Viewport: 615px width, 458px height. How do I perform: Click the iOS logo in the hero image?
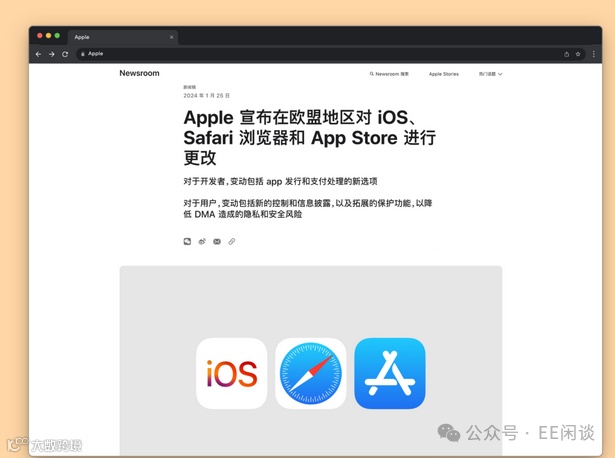click(231, 373)
